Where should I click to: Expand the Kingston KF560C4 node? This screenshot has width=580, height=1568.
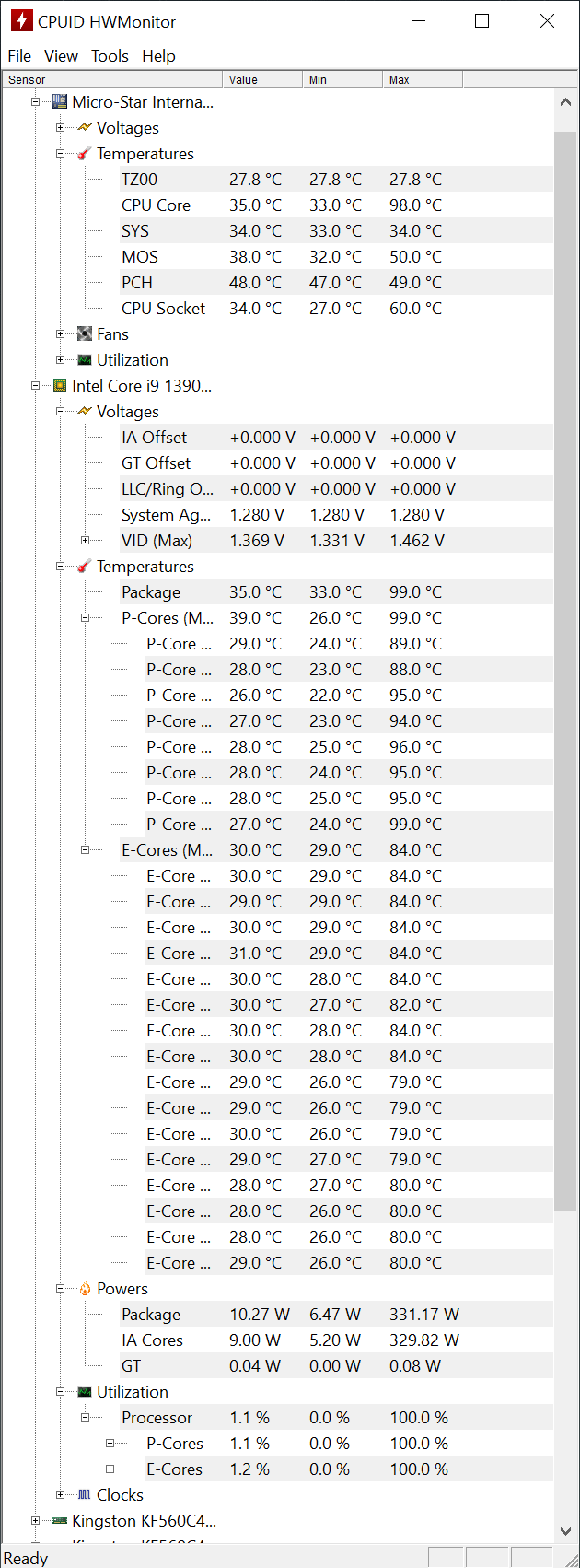point(35,1521)
